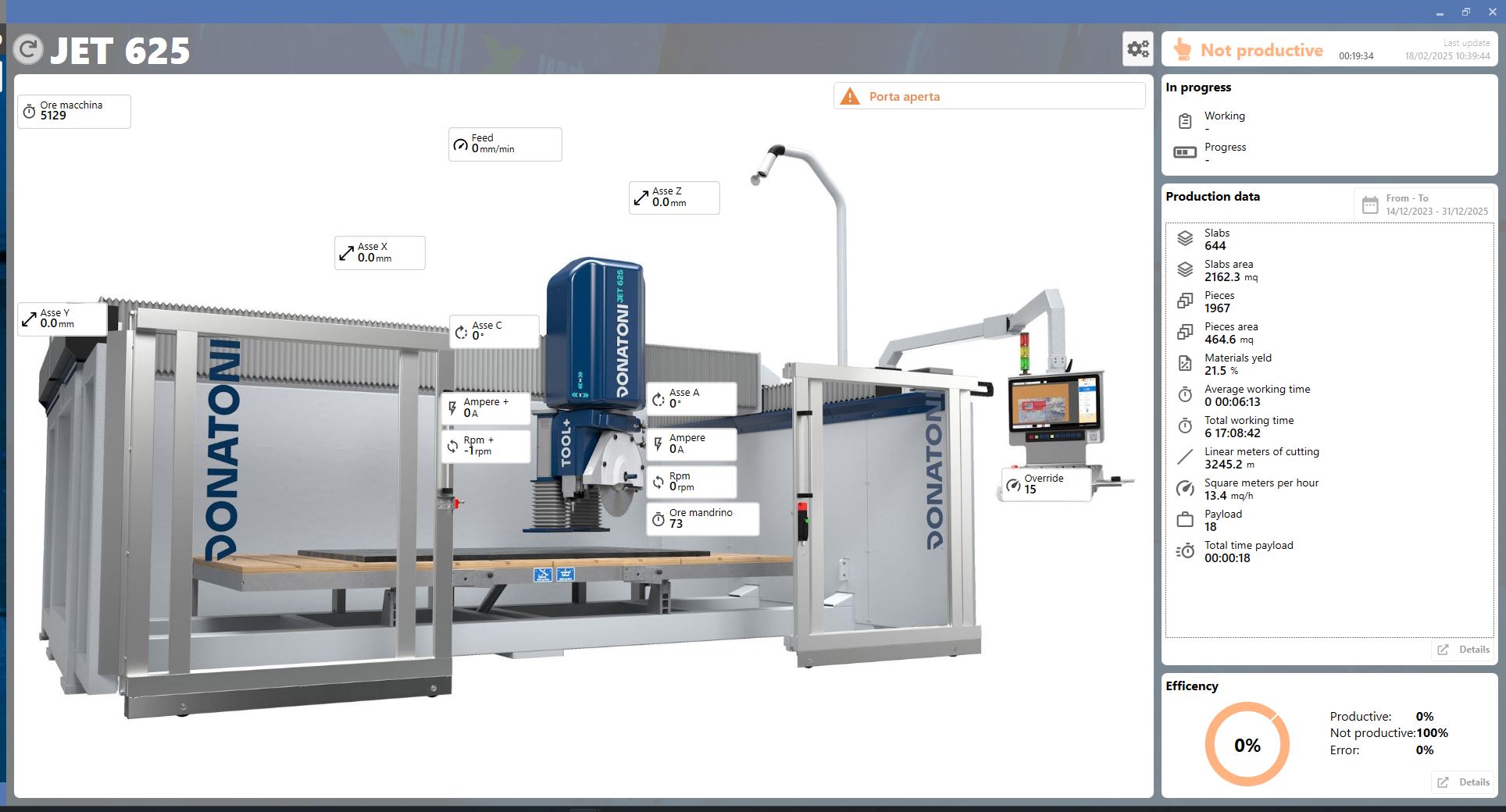Click the Ore macchina clock icon
Screen dimensions: 1506x812
click(29, 111)
